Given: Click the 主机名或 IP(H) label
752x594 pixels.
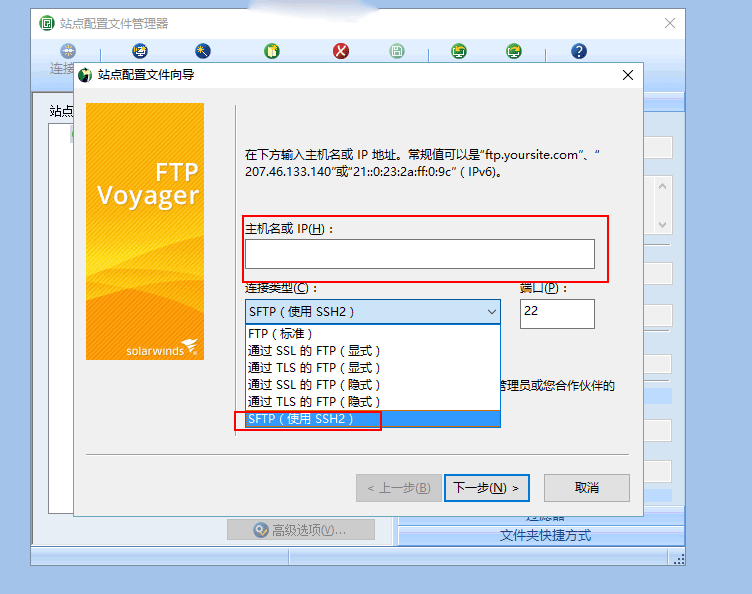Looking at the screenshot, I should click(289, 229).
